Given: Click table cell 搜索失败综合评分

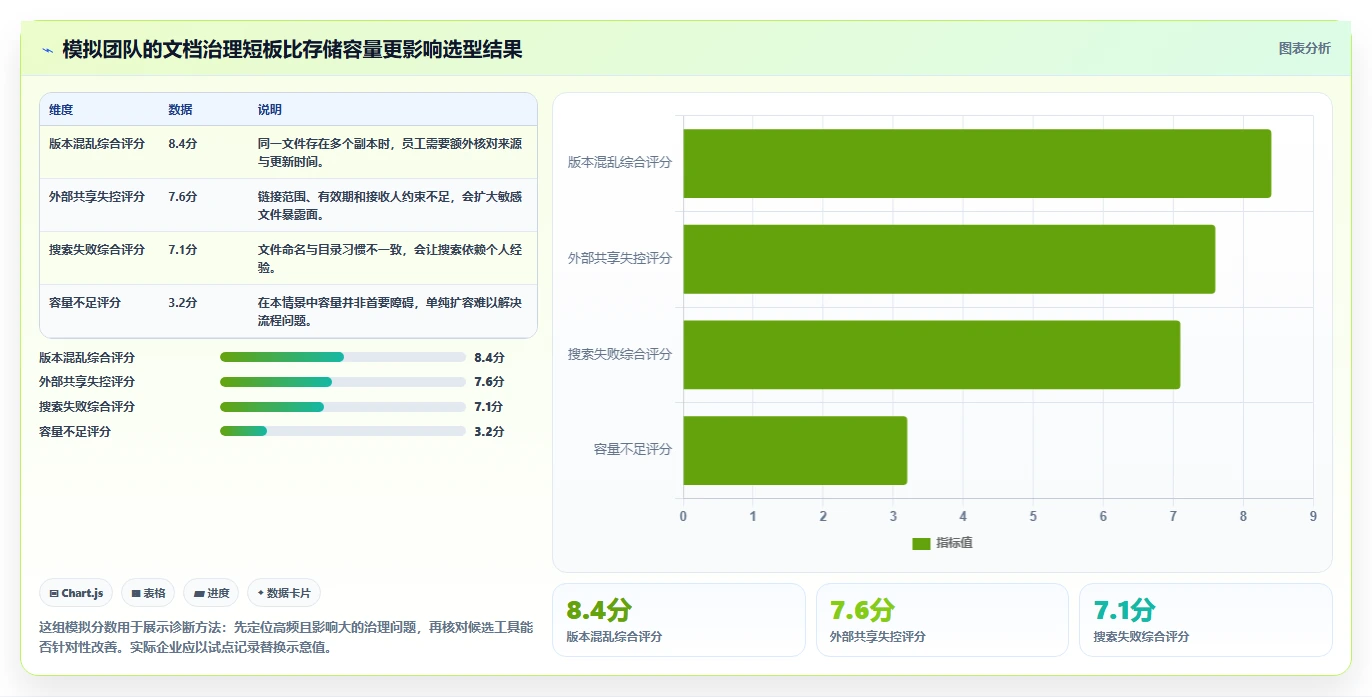Looking at the screenshot, I should click(97, 250).
